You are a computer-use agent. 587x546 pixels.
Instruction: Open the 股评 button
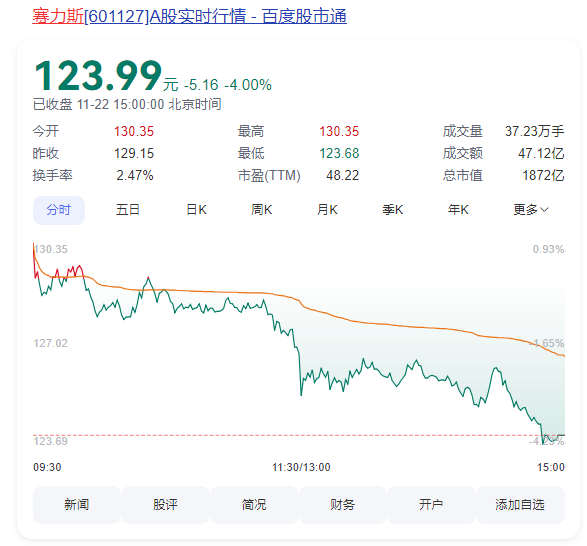(x=165, y=504)
